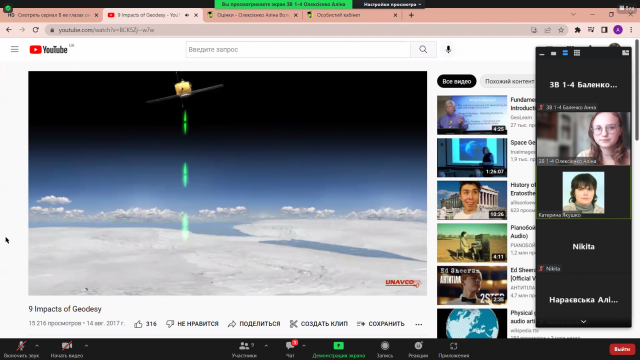Click into the YouTube search field
The image size is (640, 360).
pos(298,49)
